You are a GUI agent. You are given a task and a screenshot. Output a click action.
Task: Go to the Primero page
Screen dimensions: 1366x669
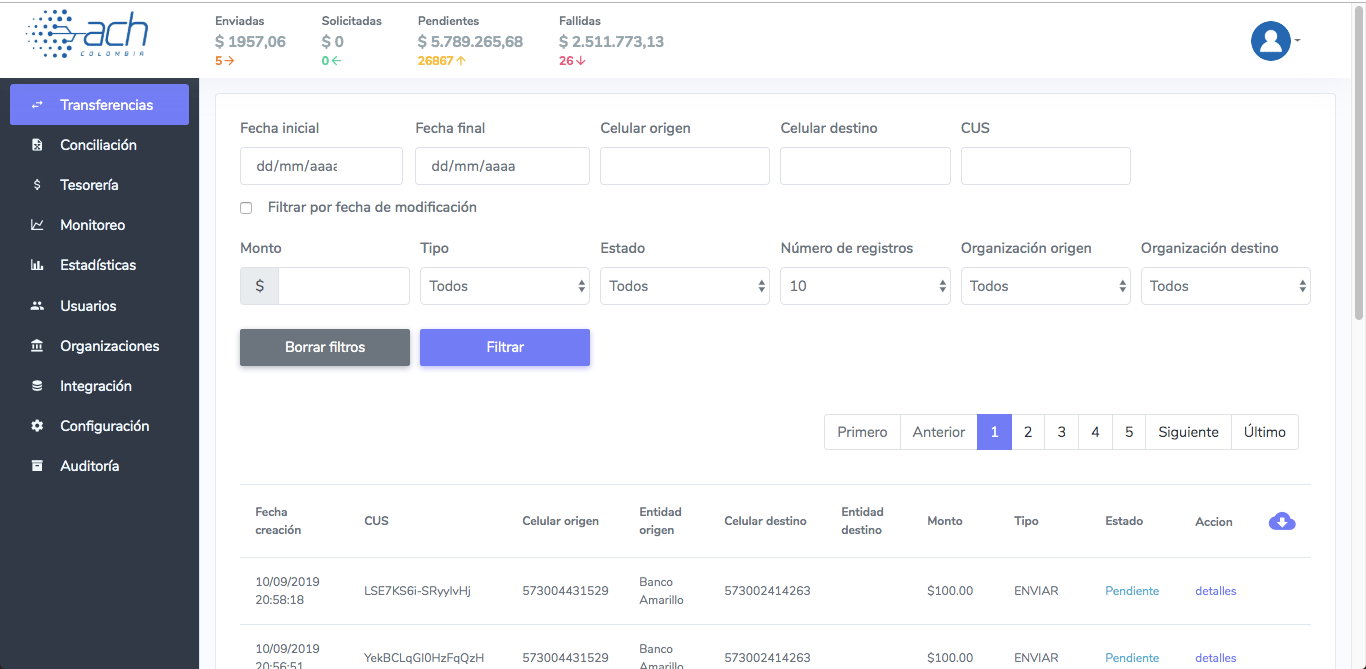[862, 432]
